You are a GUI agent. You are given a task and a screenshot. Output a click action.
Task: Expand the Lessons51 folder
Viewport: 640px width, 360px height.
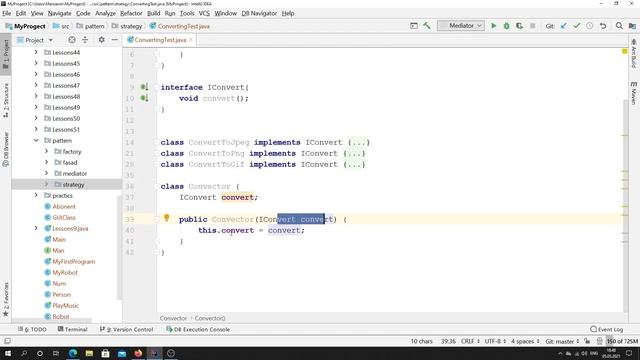click(x=36, y=129)
